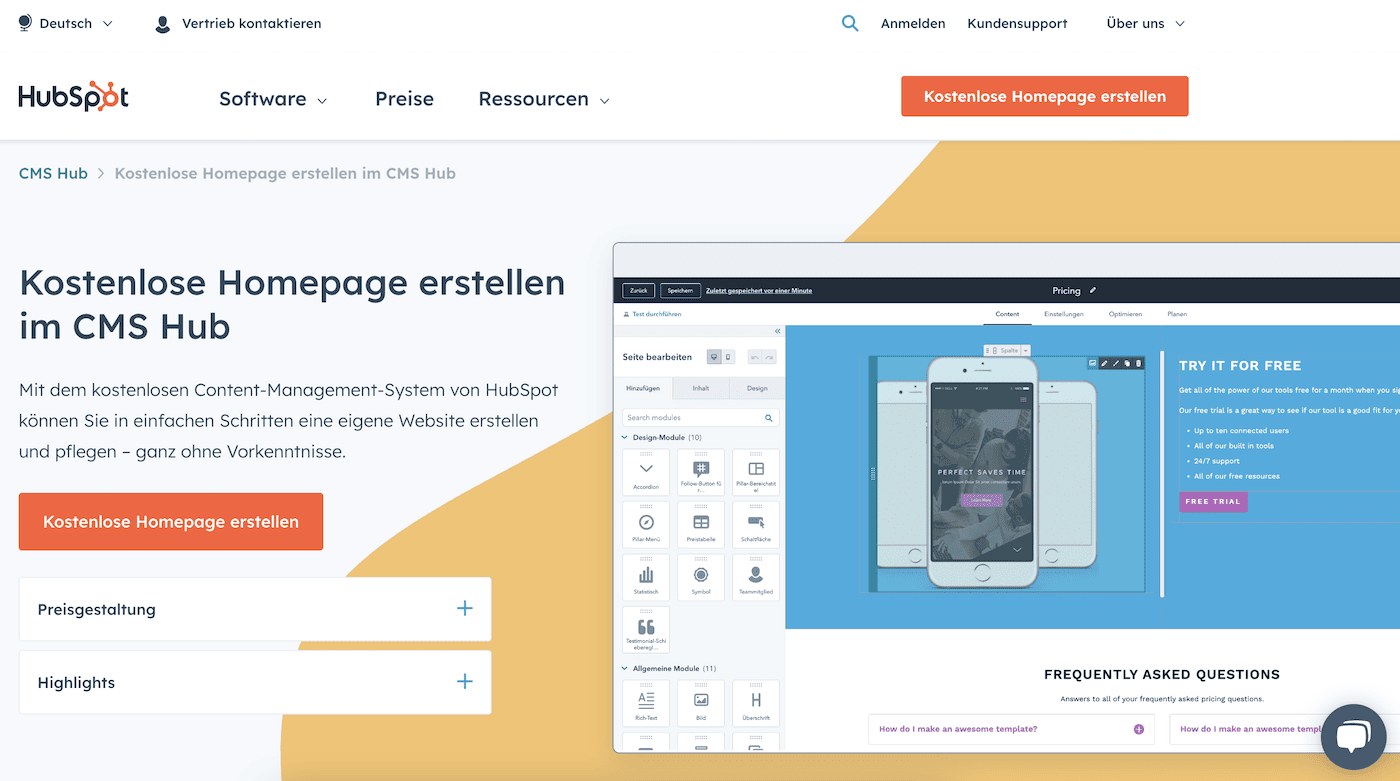Image resolution: width=1400 pixels, height=781 pixels.
Task: Click the magnifier icon in Search modules
Action: click(769, 417)
